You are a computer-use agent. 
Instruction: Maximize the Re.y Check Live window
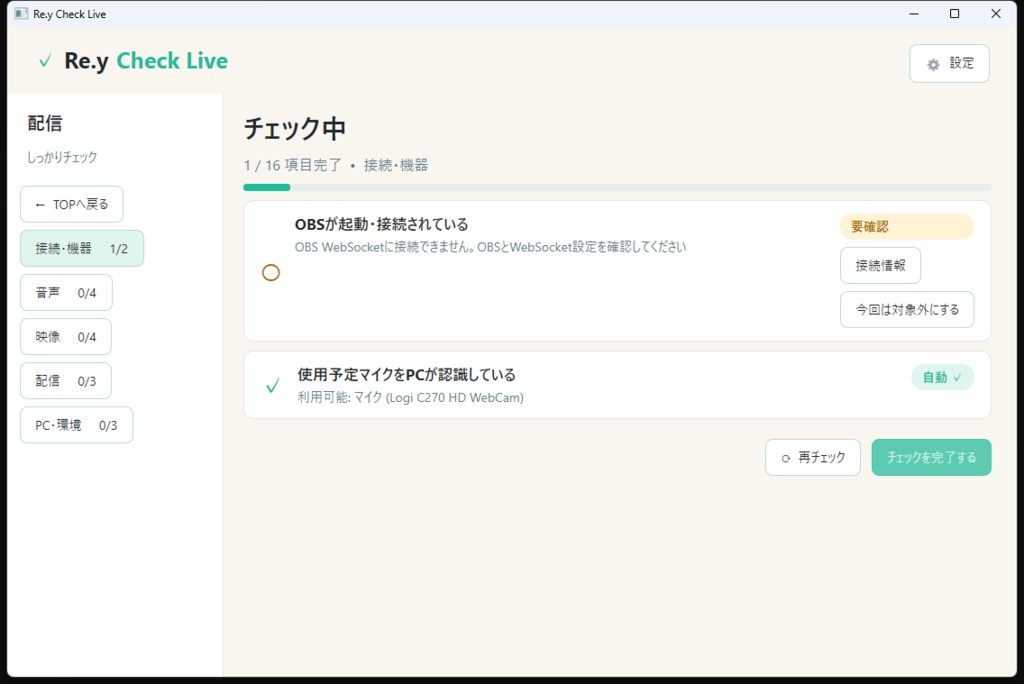(x=955, y=14)
